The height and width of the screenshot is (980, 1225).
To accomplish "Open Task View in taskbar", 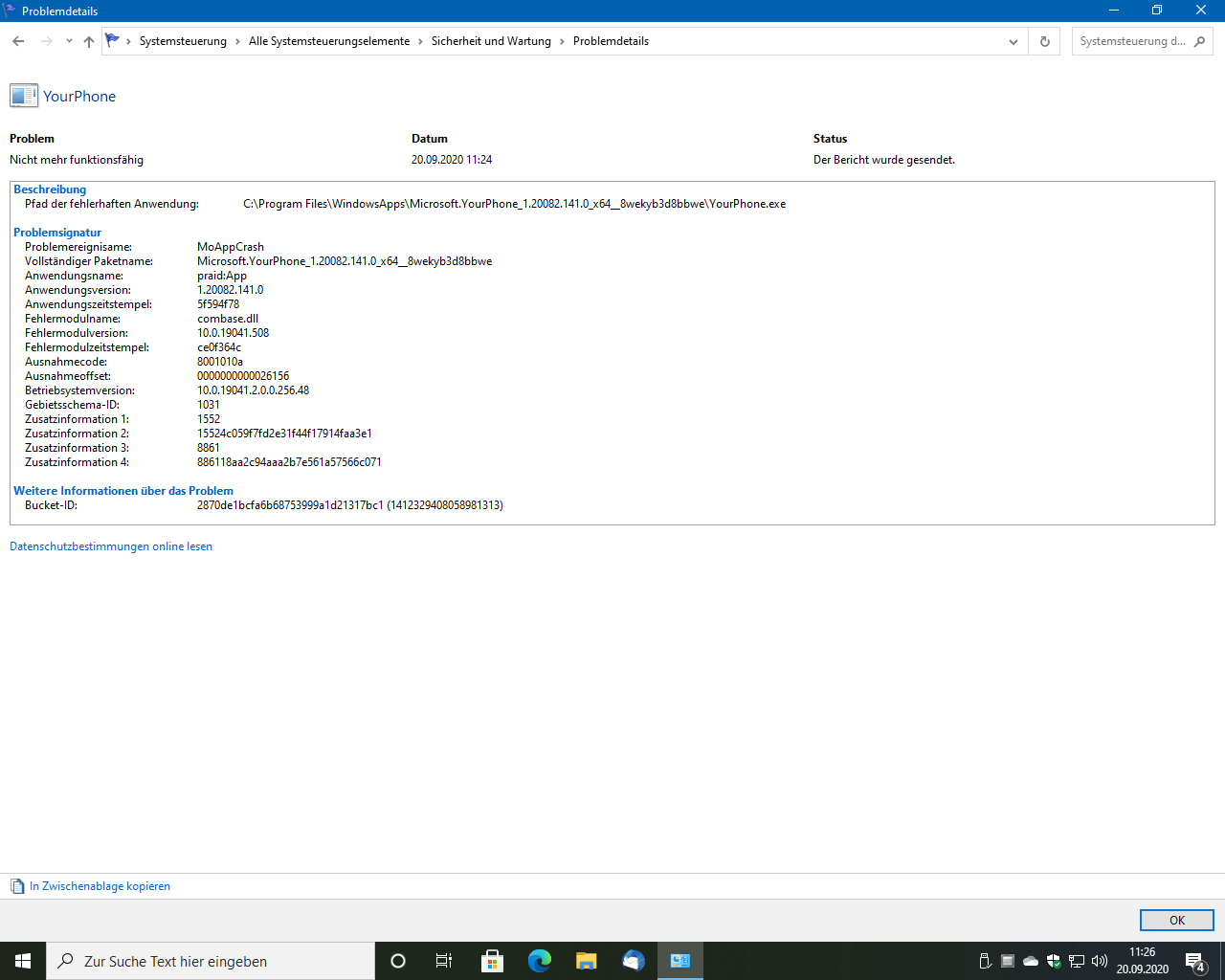I will (444, 961).
